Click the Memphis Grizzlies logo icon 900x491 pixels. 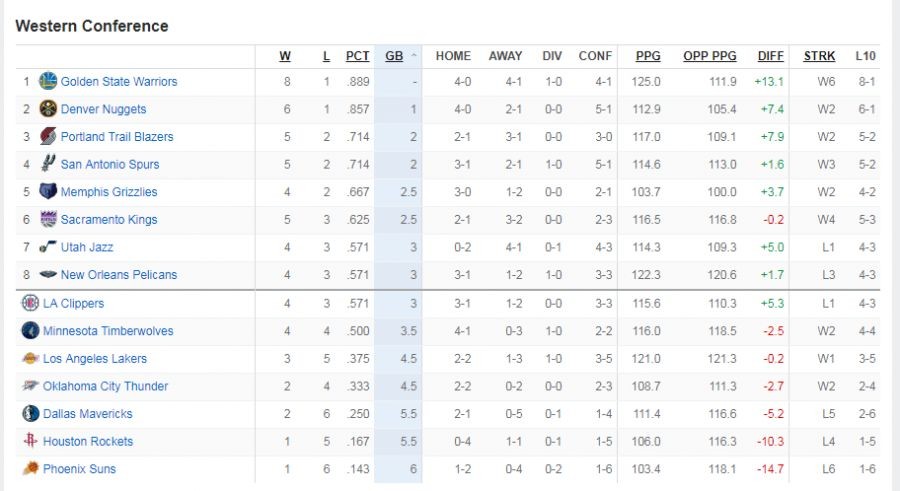(x=48, y=191)
